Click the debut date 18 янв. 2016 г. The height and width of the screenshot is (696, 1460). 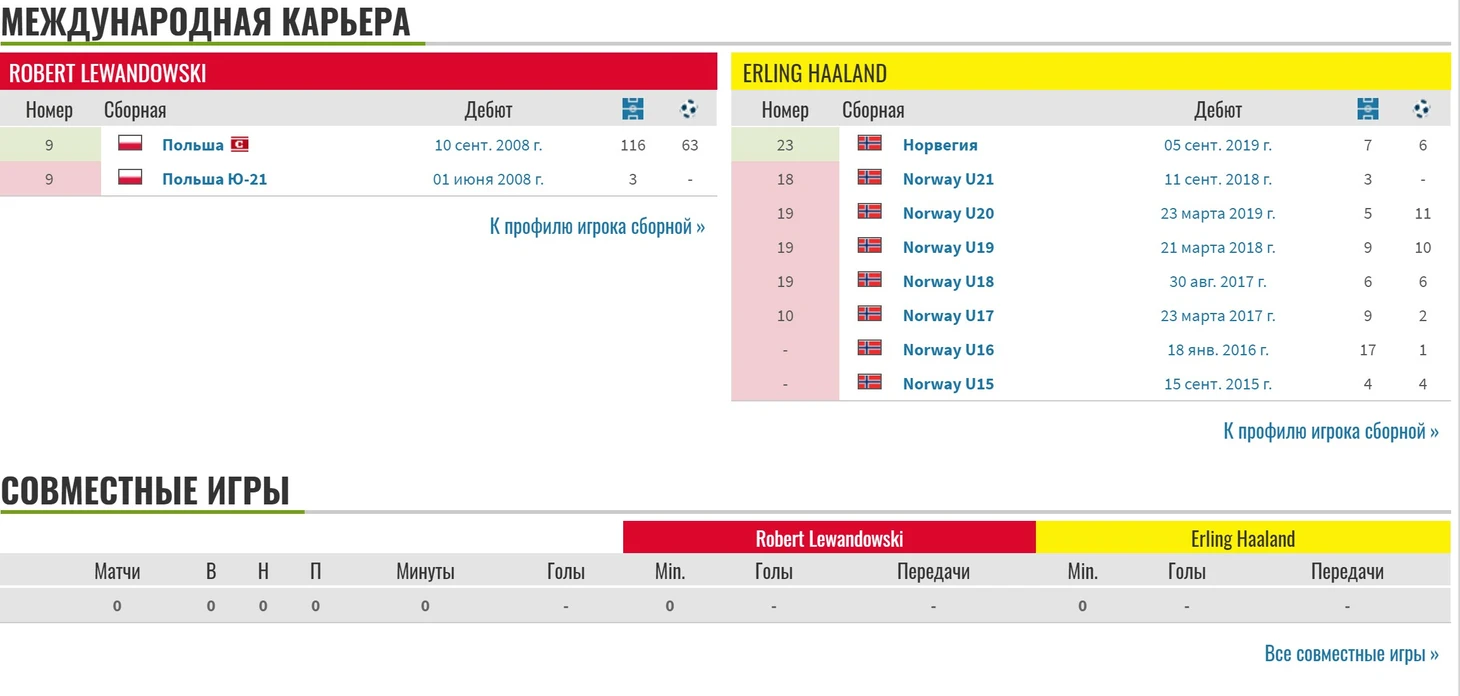click(1218, 350)
